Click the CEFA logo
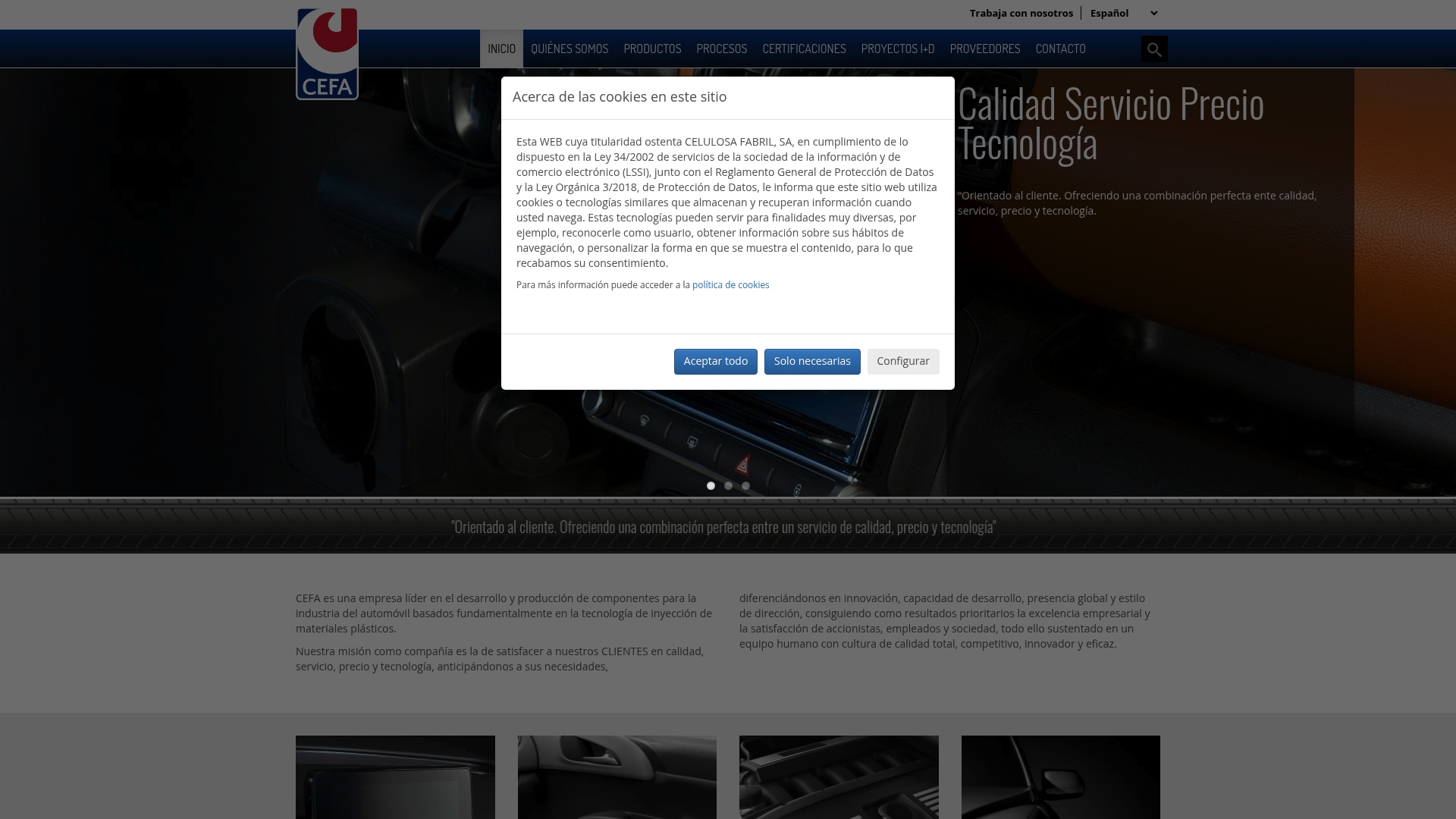This screenshot has height=819, width=1456. 327,54
